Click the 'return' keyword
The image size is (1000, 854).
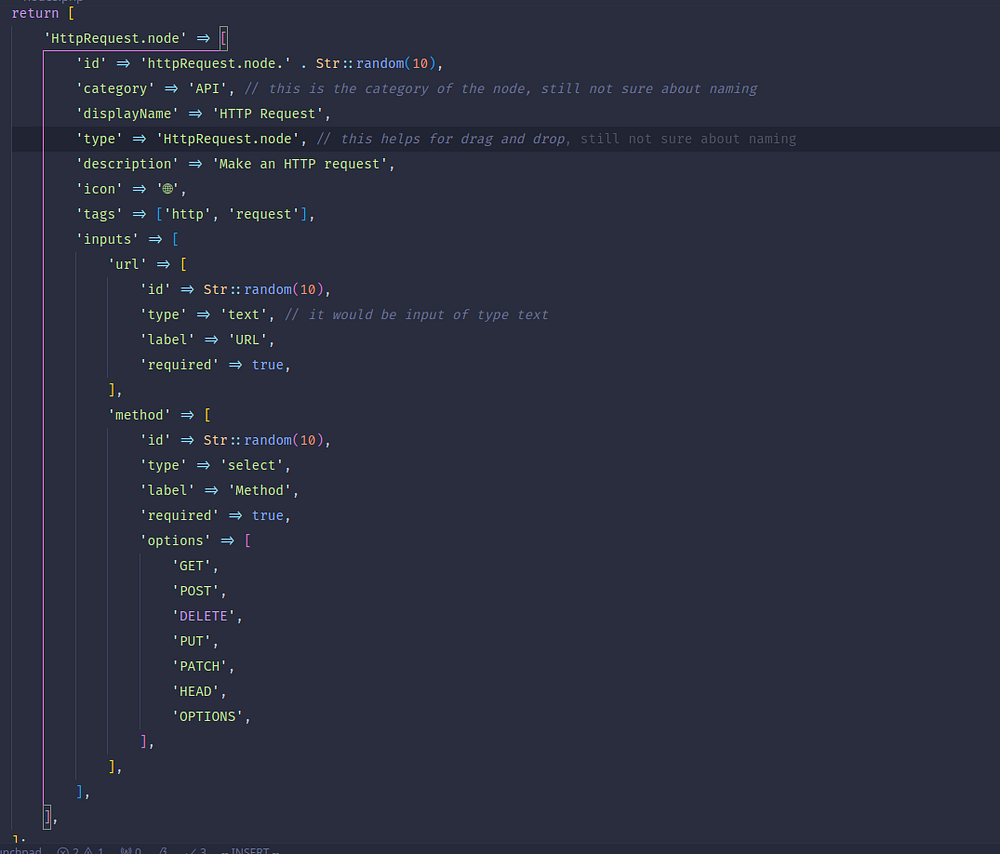pos(35,13)
